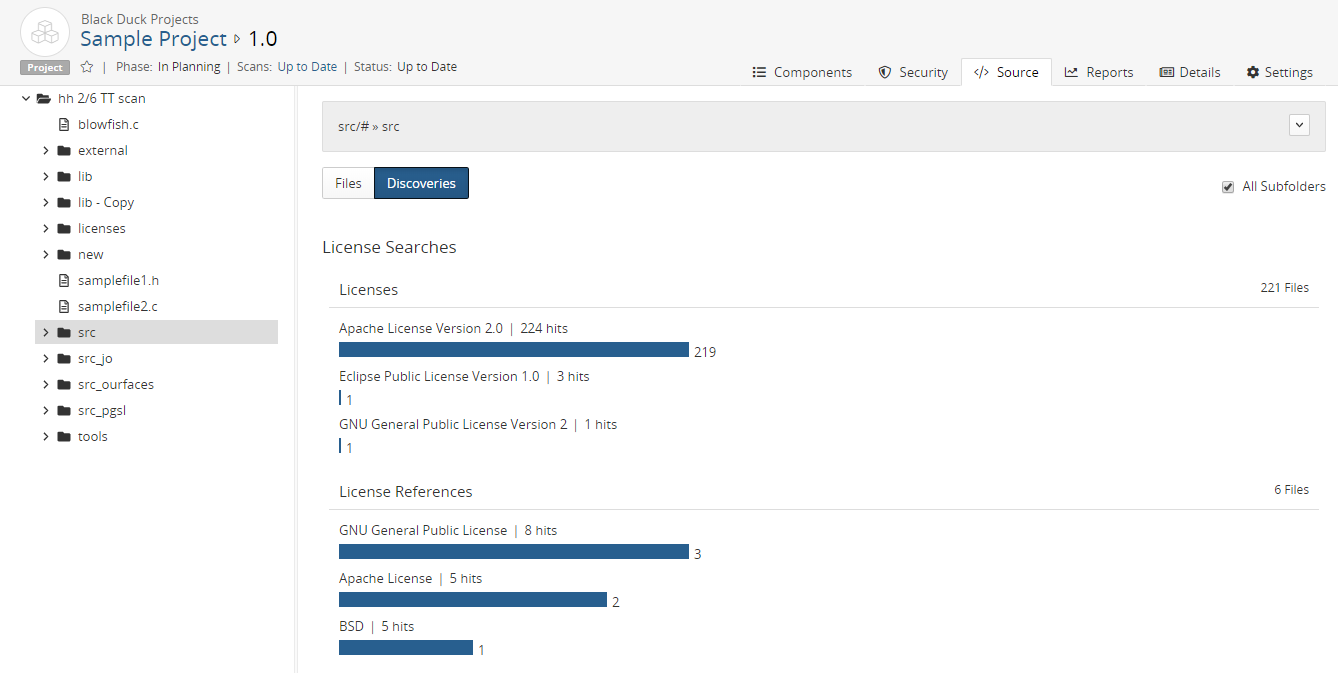Viewport: 1338px width, 673px height.
Task: Collapse the hh 2/6 TT scan root node
Action: point(26,99)
